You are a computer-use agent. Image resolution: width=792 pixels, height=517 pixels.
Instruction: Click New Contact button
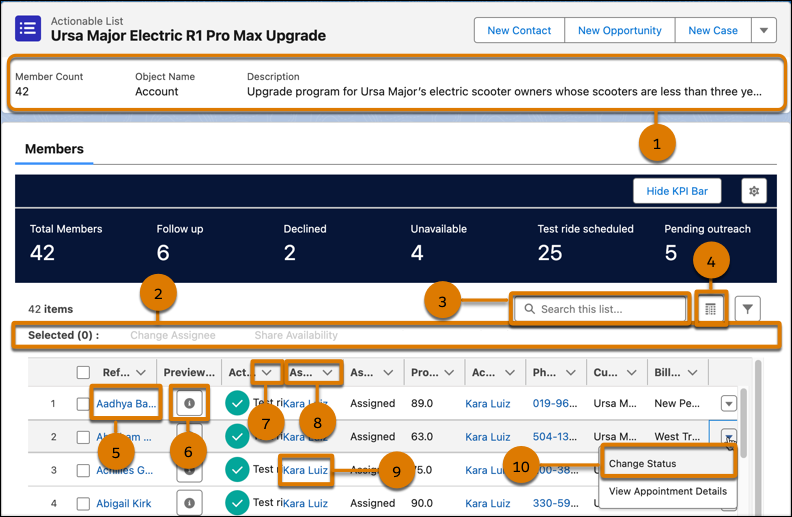point(519,30)
